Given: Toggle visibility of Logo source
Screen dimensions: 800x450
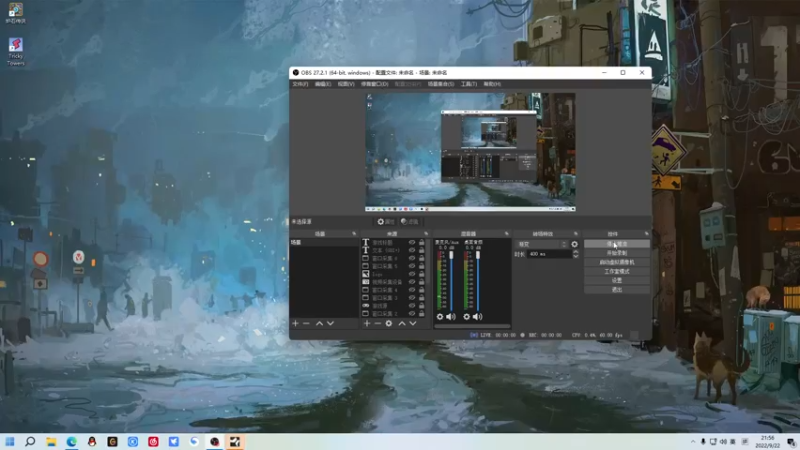Looking at the screenshot, I should click(412, 274).
